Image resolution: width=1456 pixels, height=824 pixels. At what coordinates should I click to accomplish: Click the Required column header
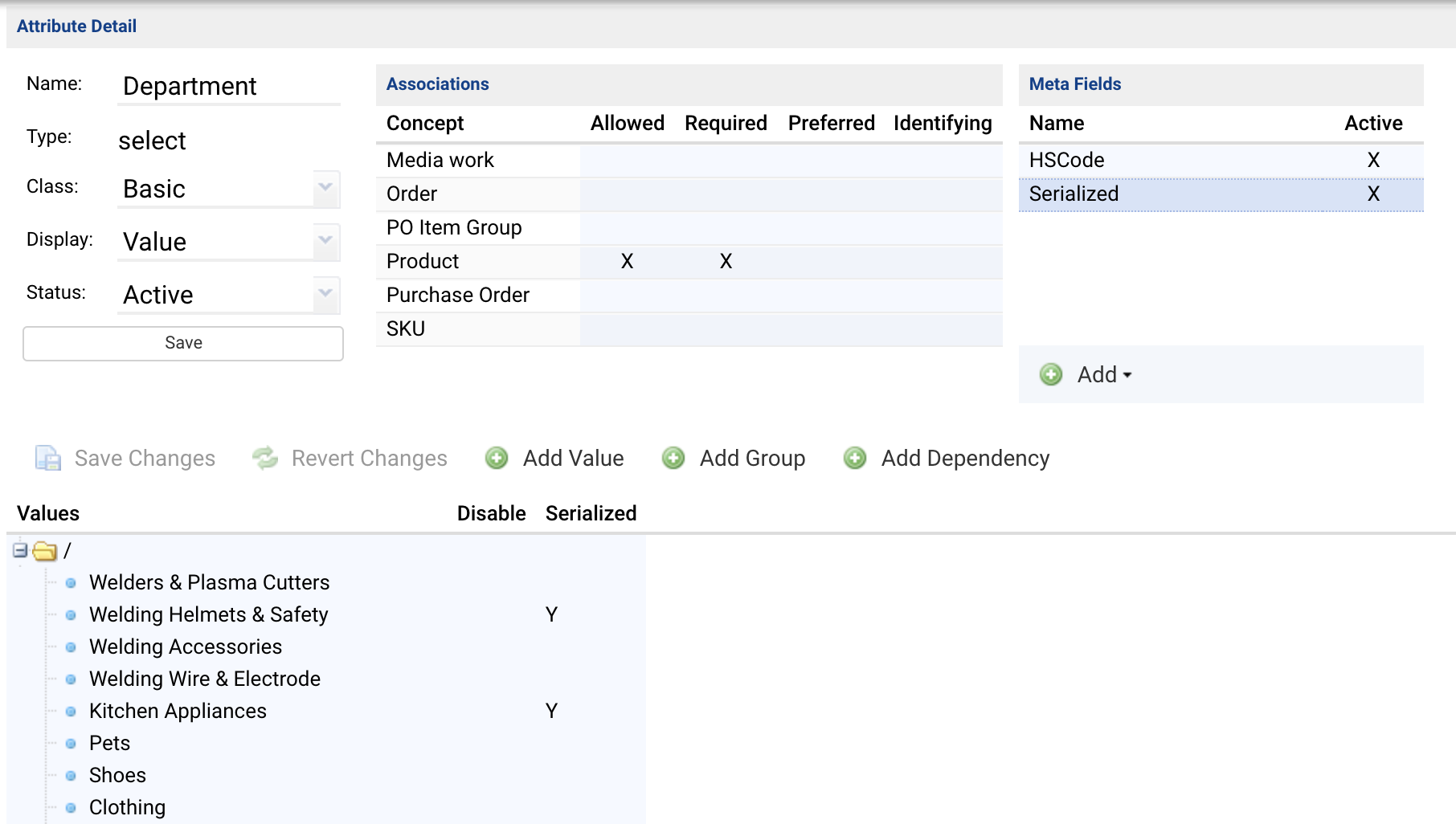click(x=726, y=123)
